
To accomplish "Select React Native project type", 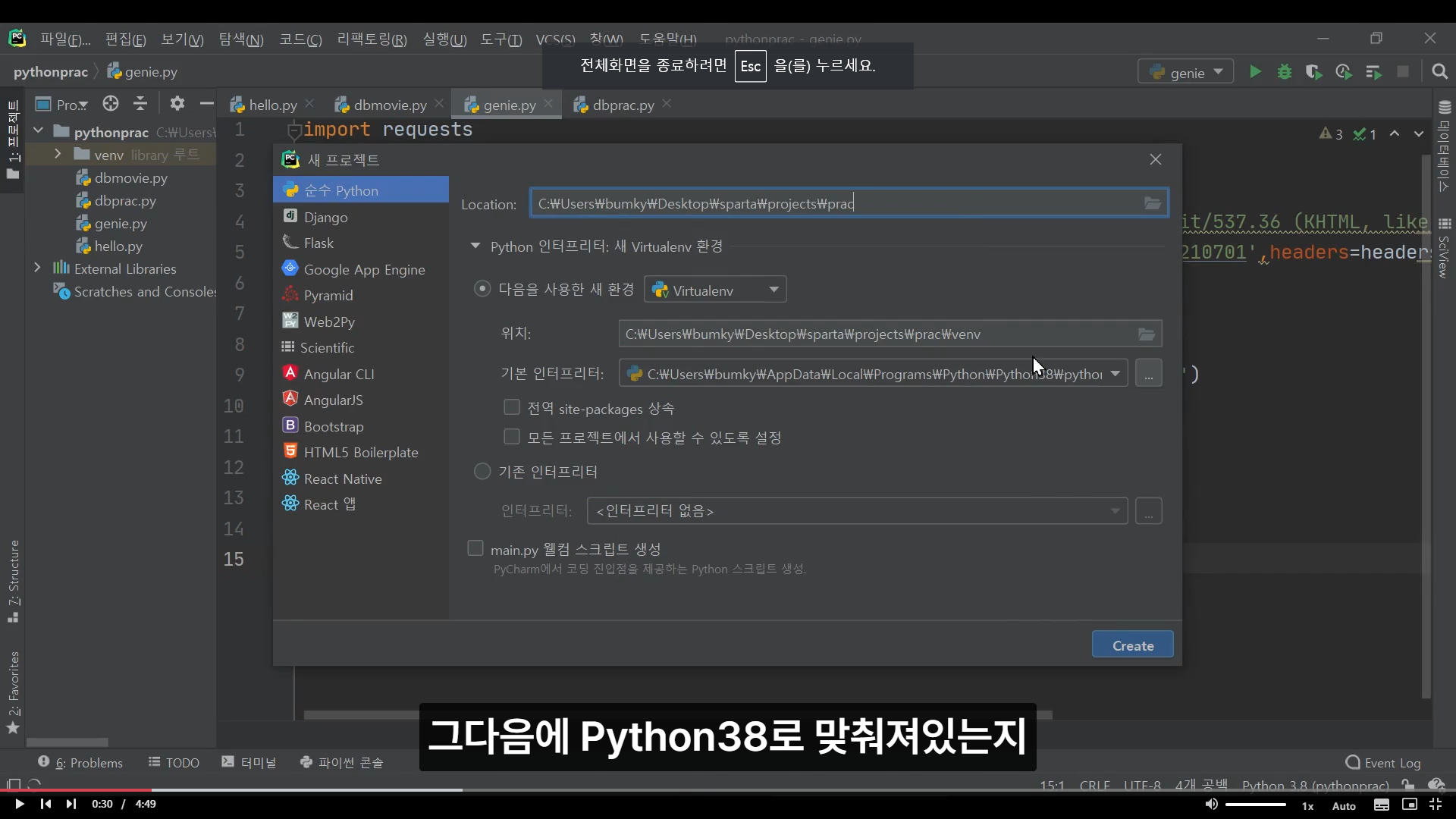I will click(x=361, y=479).
